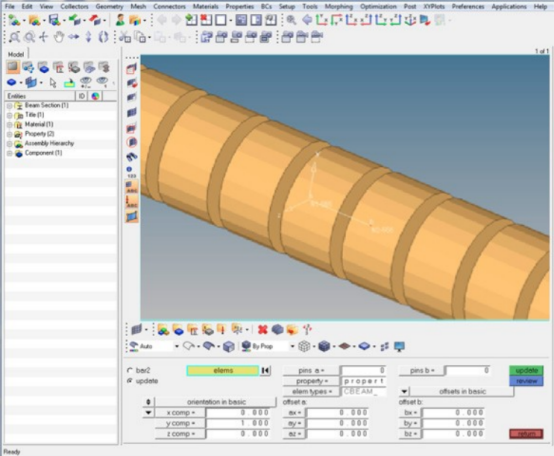Viewport: 554px width, 456px height.
Task: Expand the Material (1) tree node
Action: tap(10, 125)
